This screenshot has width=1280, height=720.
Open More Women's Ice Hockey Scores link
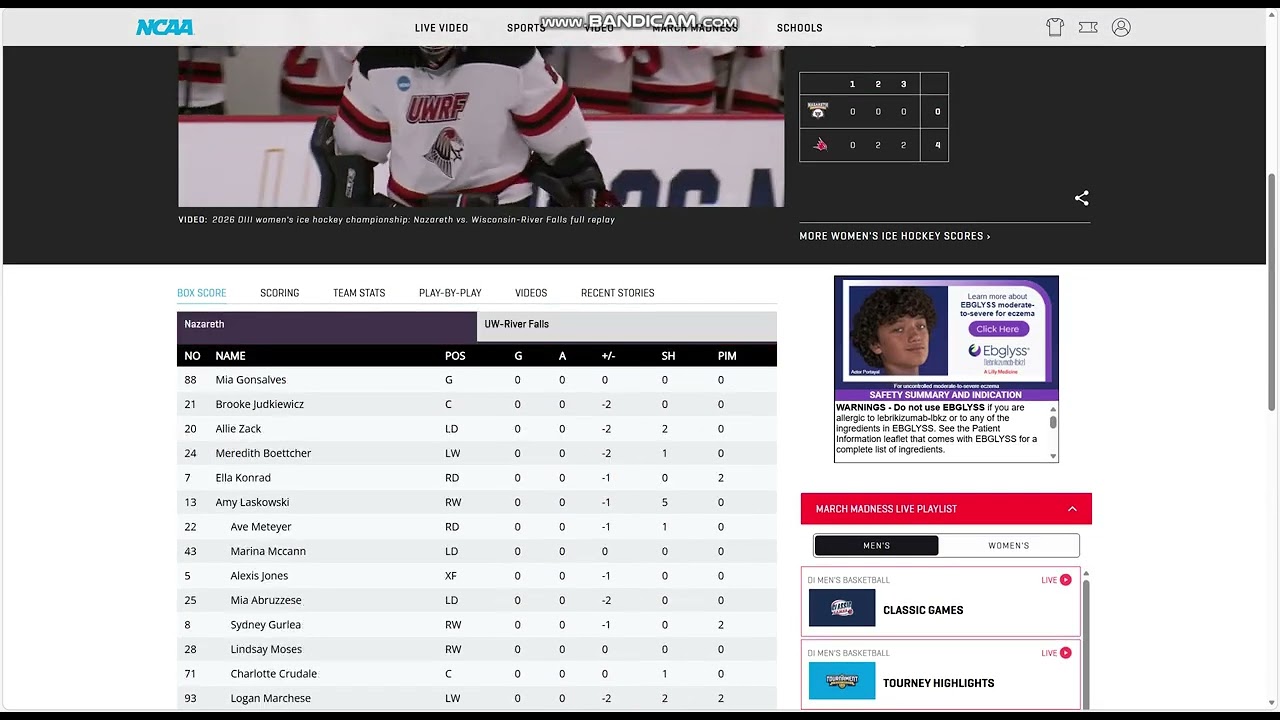tap(895, 236)
